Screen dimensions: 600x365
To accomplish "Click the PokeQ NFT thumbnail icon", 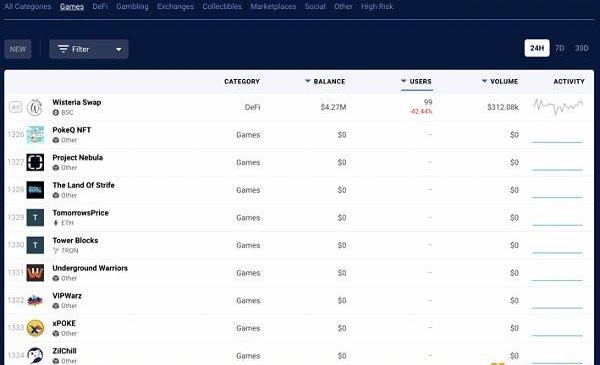I will 35,135.
